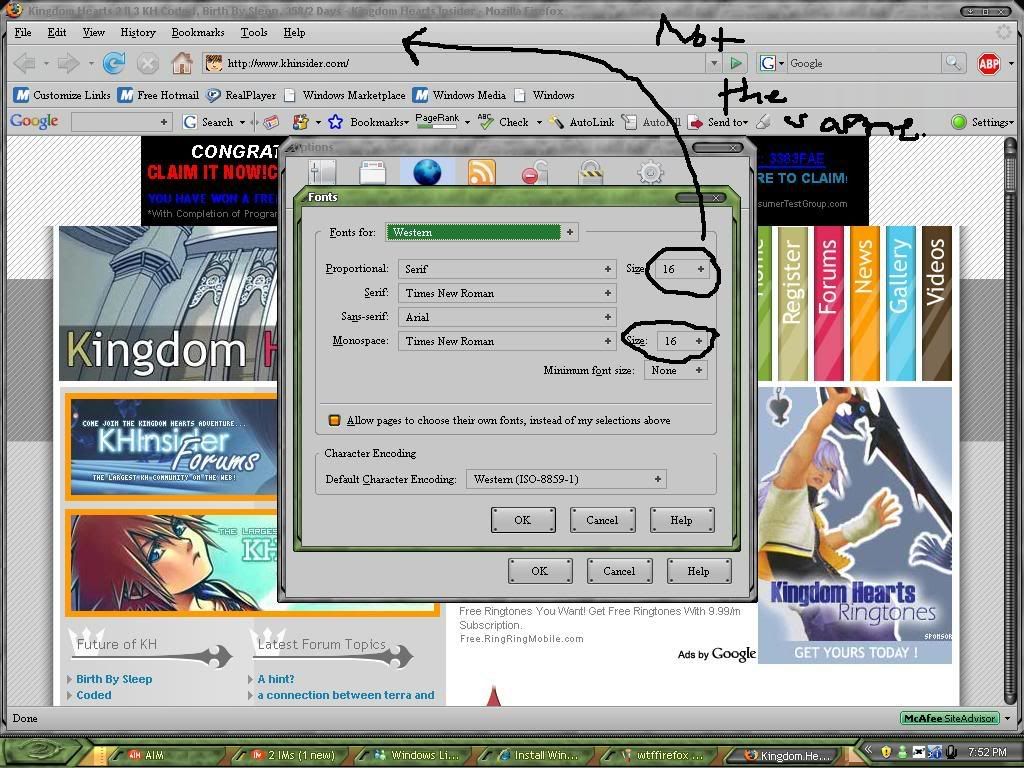Open the Feeds RSS icon in Options
The height and width of the screenshot is (768, 1024).
tap(481, 172)
